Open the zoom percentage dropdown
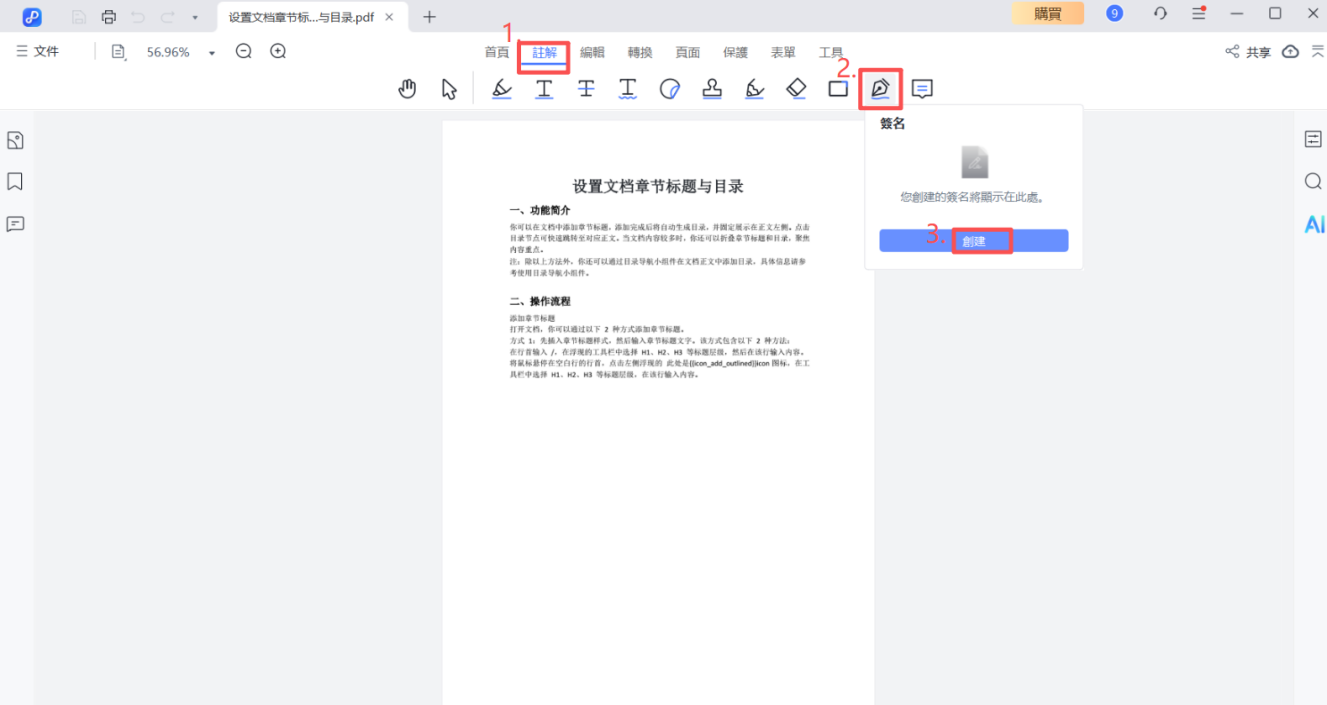This screenshot has width=1327, height=705. pos(209,51)
